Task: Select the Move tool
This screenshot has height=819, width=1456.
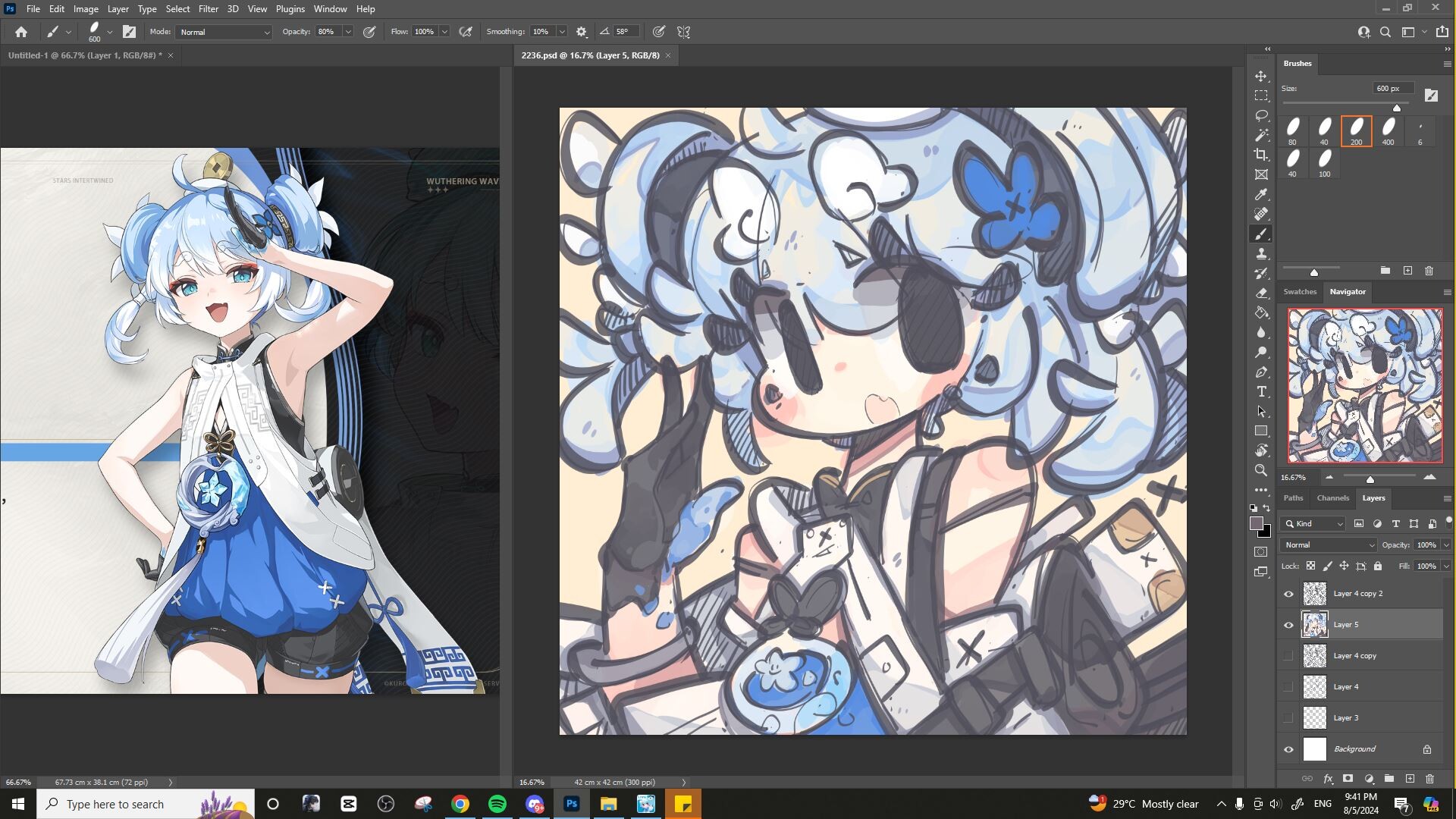Action: click(1261, 77)
